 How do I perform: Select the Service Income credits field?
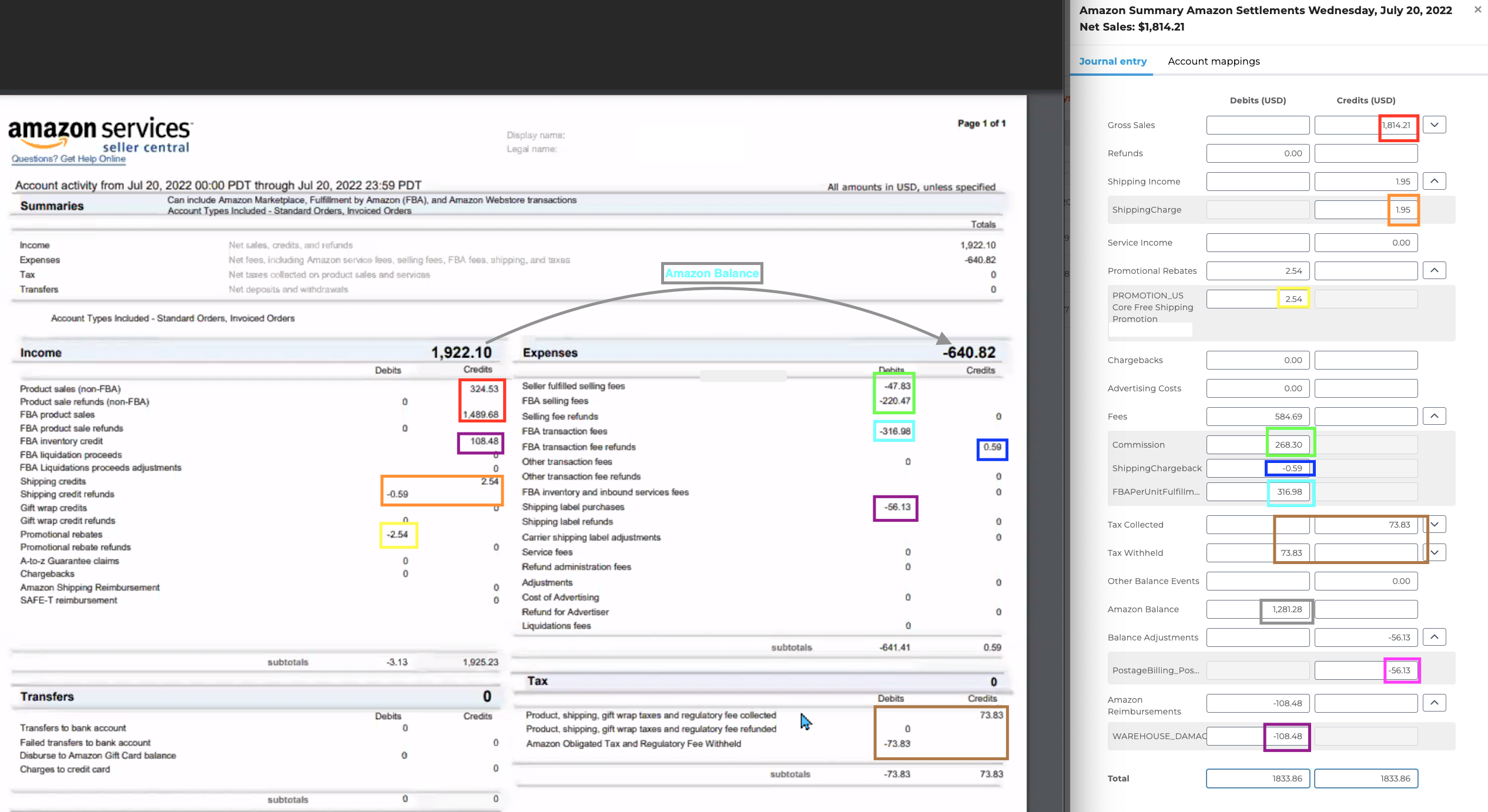1366,243
